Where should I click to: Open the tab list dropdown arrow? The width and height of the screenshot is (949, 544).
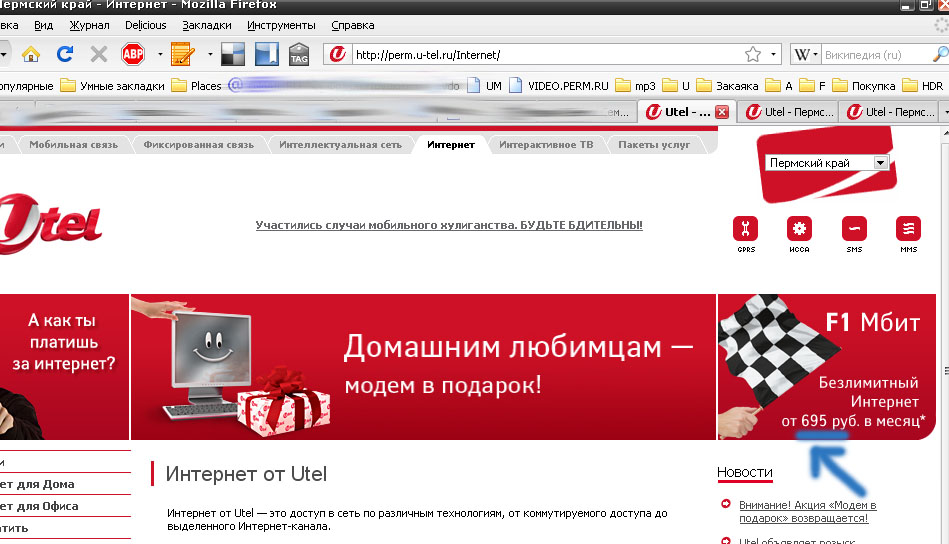[x=945, y=112]
